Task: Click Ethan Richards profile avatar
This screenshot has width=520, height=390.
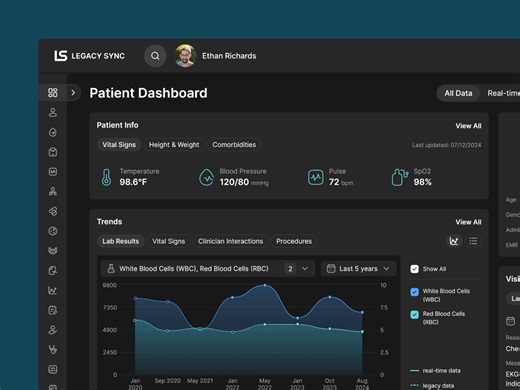Action: tap(185, 56)
